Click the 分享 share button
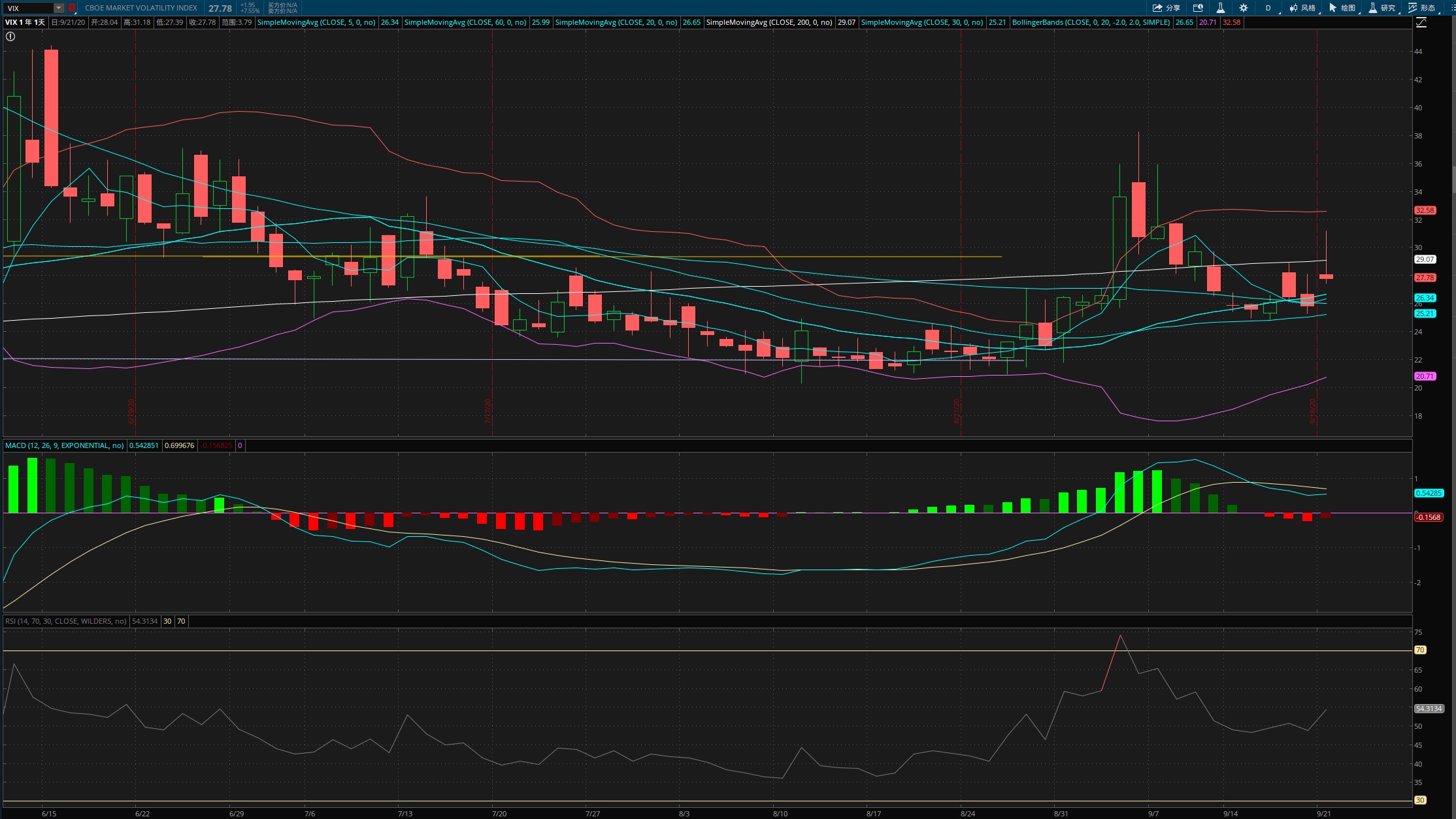1456x819 pixels. (x=1166, y=8)
